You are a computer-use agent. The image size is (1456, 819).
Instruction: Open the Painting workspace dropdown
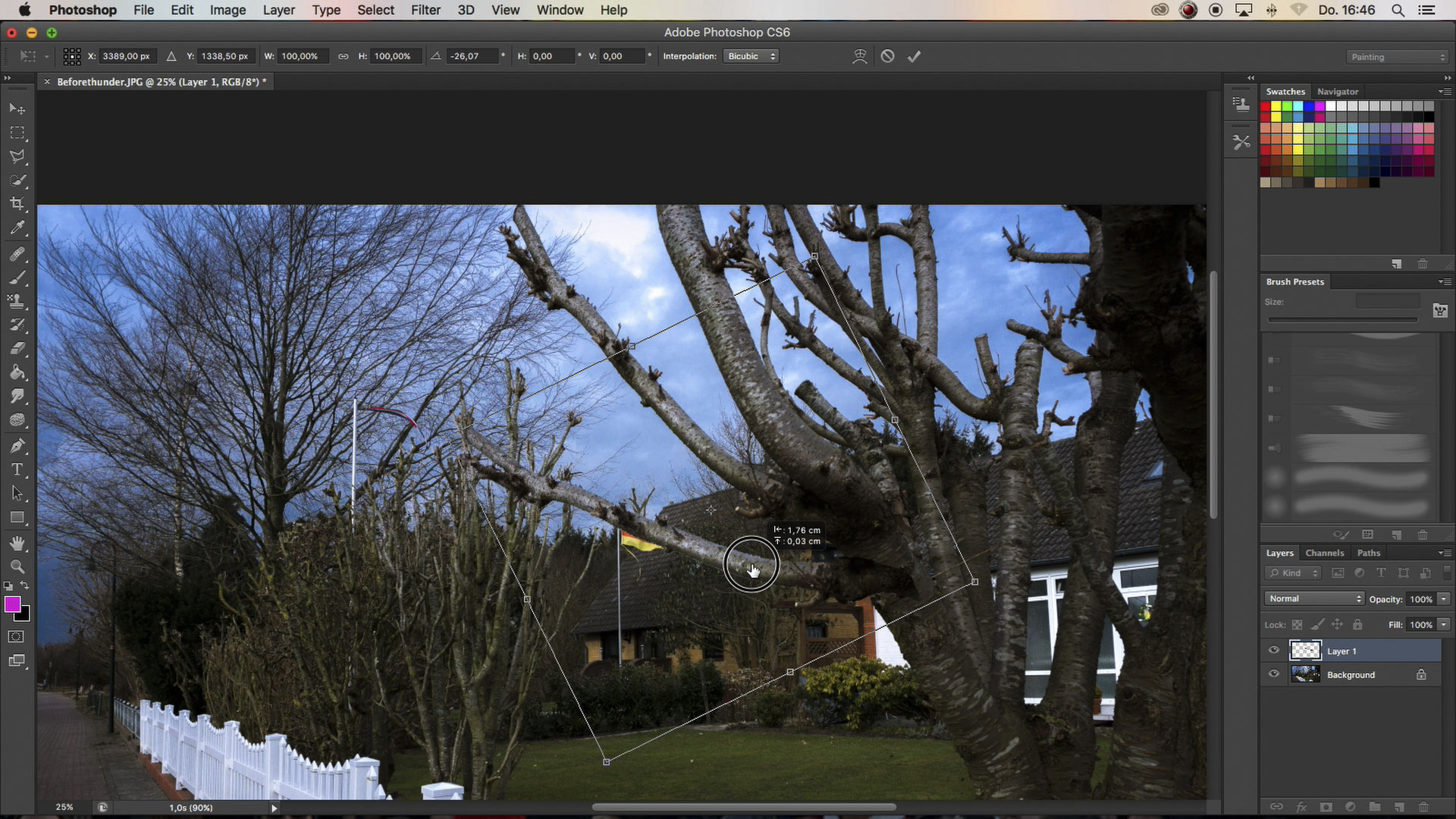coord(1398,57)
